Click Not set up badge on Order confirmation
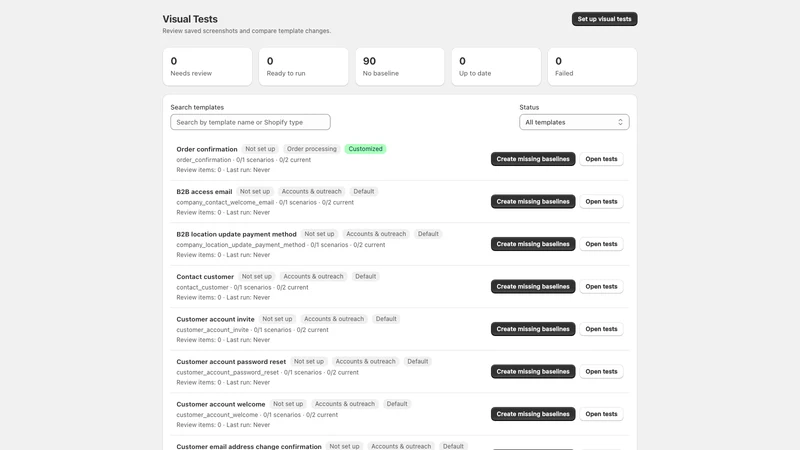The width and height of the screenshot is (800, 450). 260,149
